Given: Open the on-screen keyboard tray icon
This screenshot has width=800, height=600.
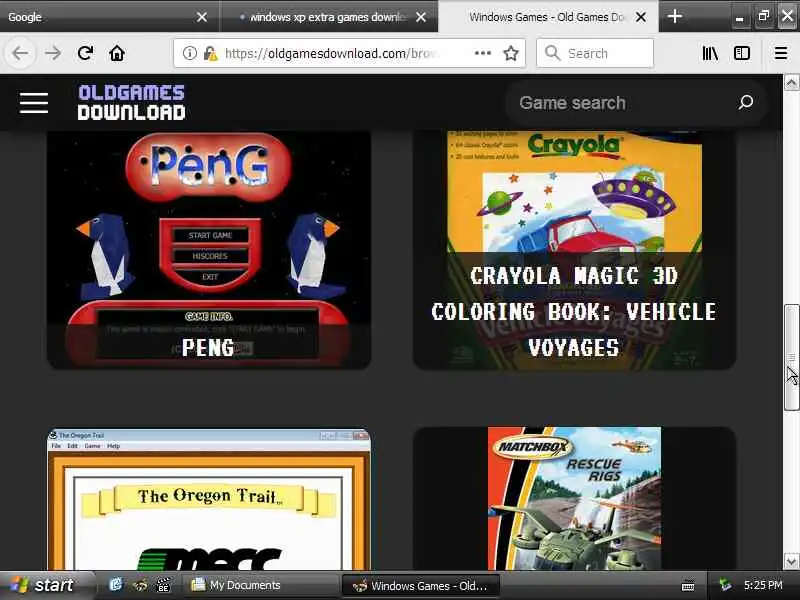Looking at the screenshot, I should click(688, 586).
